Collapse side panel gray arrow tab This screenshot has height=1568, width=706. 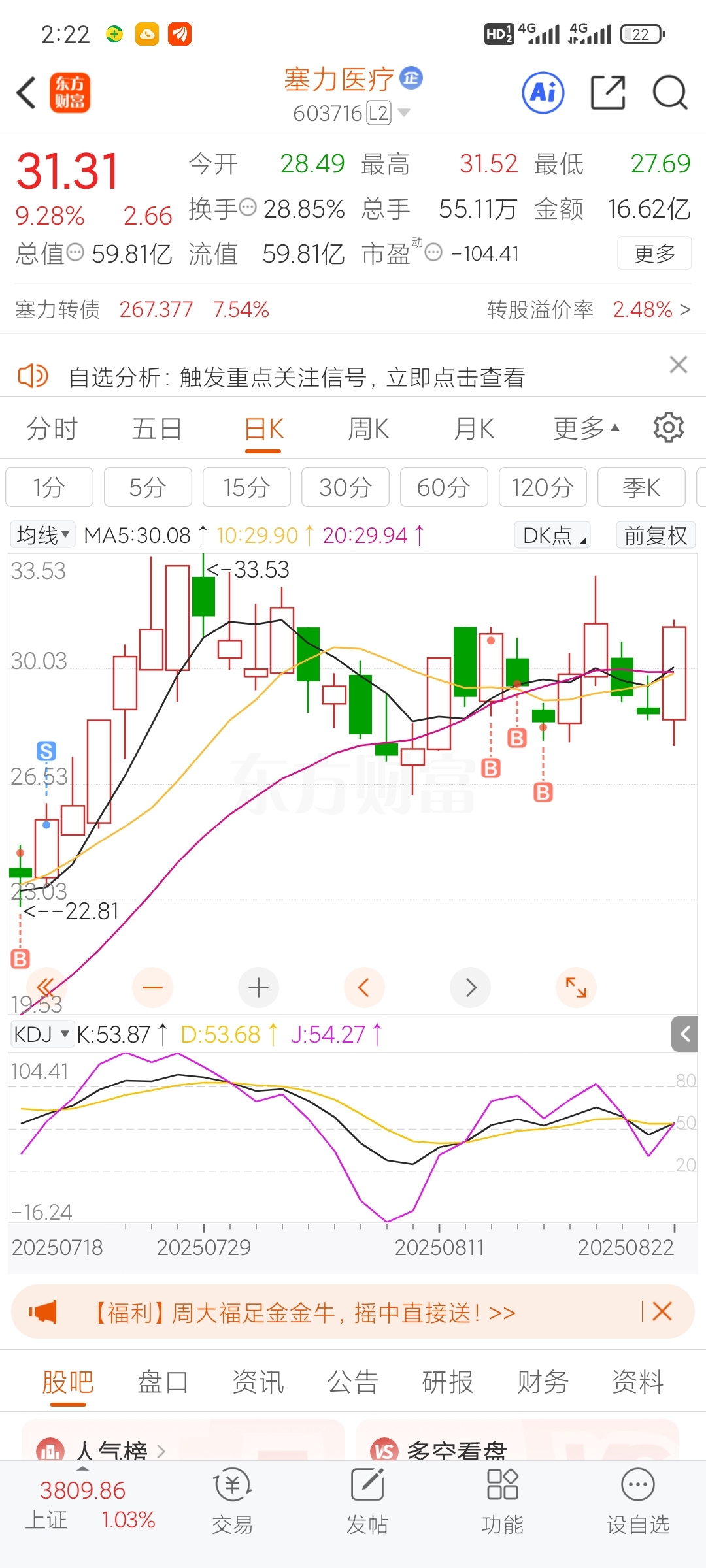click(685, 1034)
